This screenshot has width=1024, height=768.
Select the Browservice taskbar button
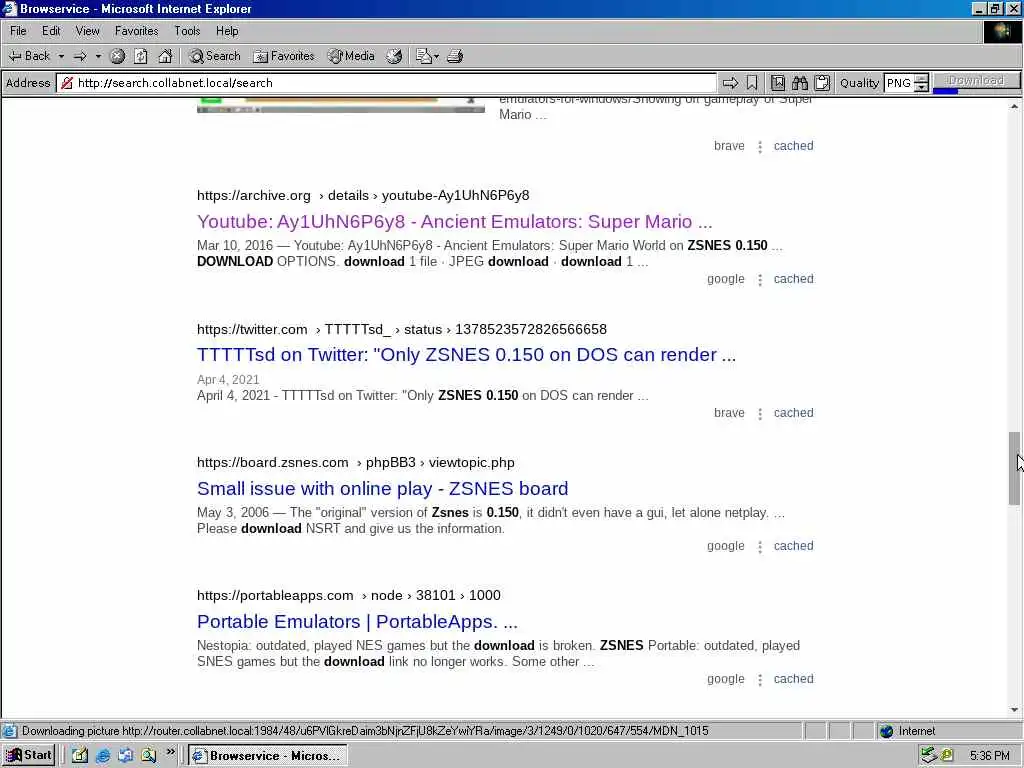click(268, 756)
